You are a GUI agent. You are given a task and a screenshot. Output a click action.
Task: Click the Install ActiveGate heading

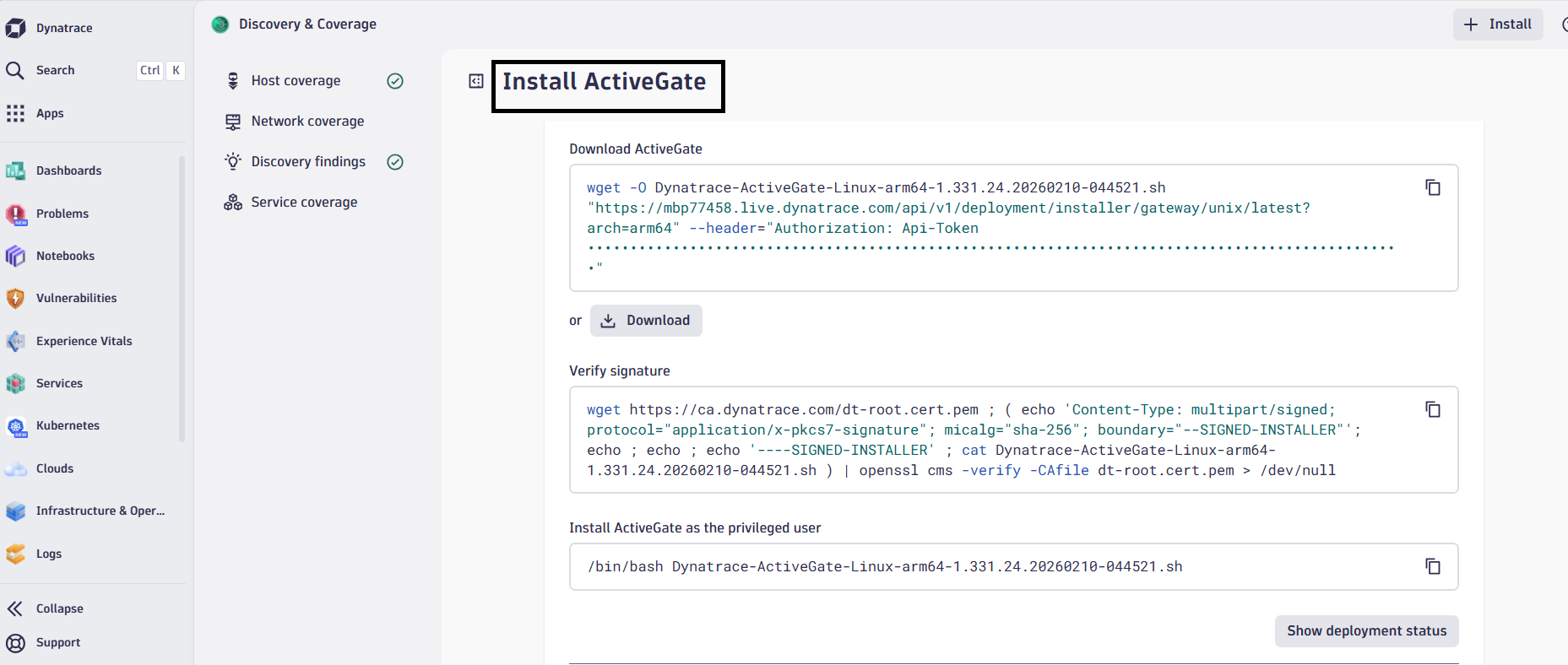(605, 82)
